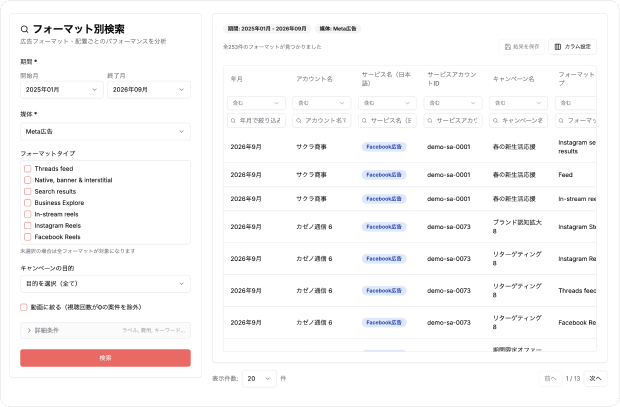
Task: Click magnifier icon in キャンペーン名 filter field
Action: point(495,120)
